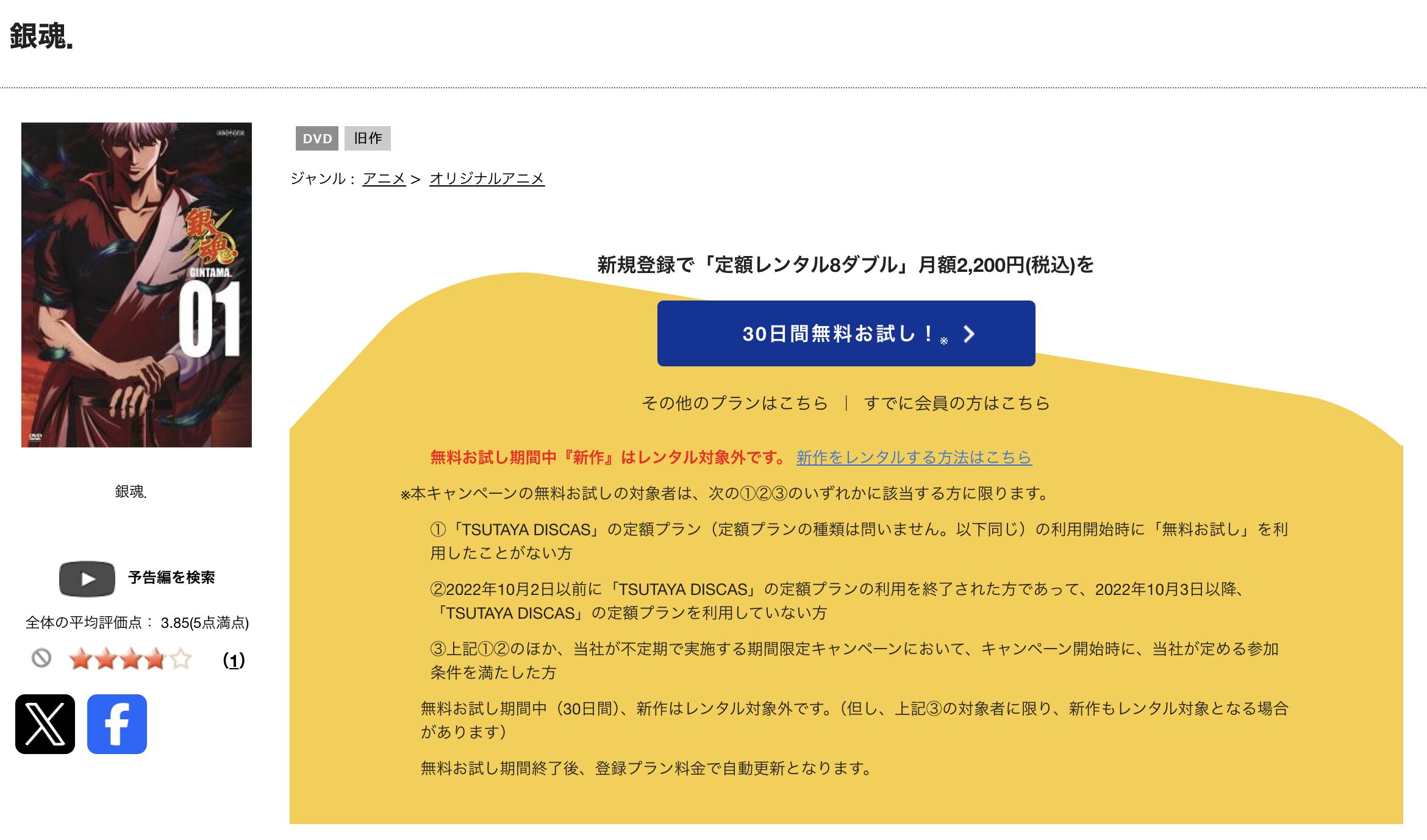Click the 銀魂. caption under cover
The image size is (1427, 840).
[x=131, y=492]
